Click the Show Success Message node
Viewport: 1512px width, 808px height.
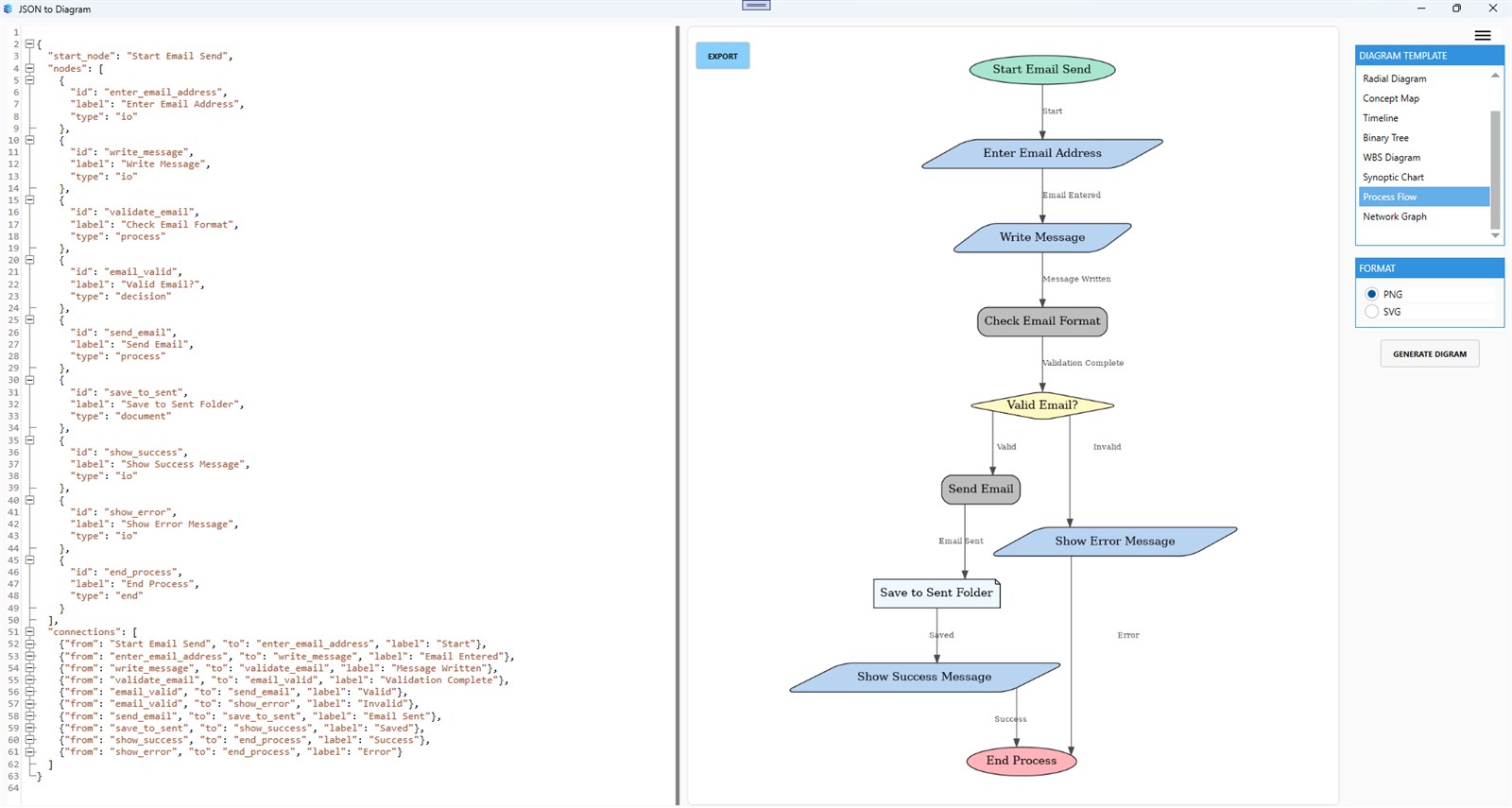coord(924,677)
